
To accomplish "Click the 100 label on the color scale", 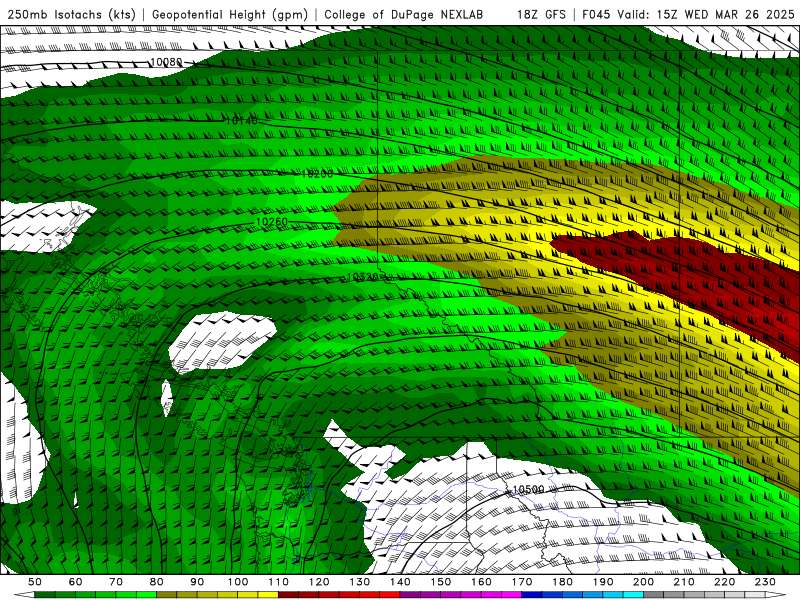I will pos(238,582).
